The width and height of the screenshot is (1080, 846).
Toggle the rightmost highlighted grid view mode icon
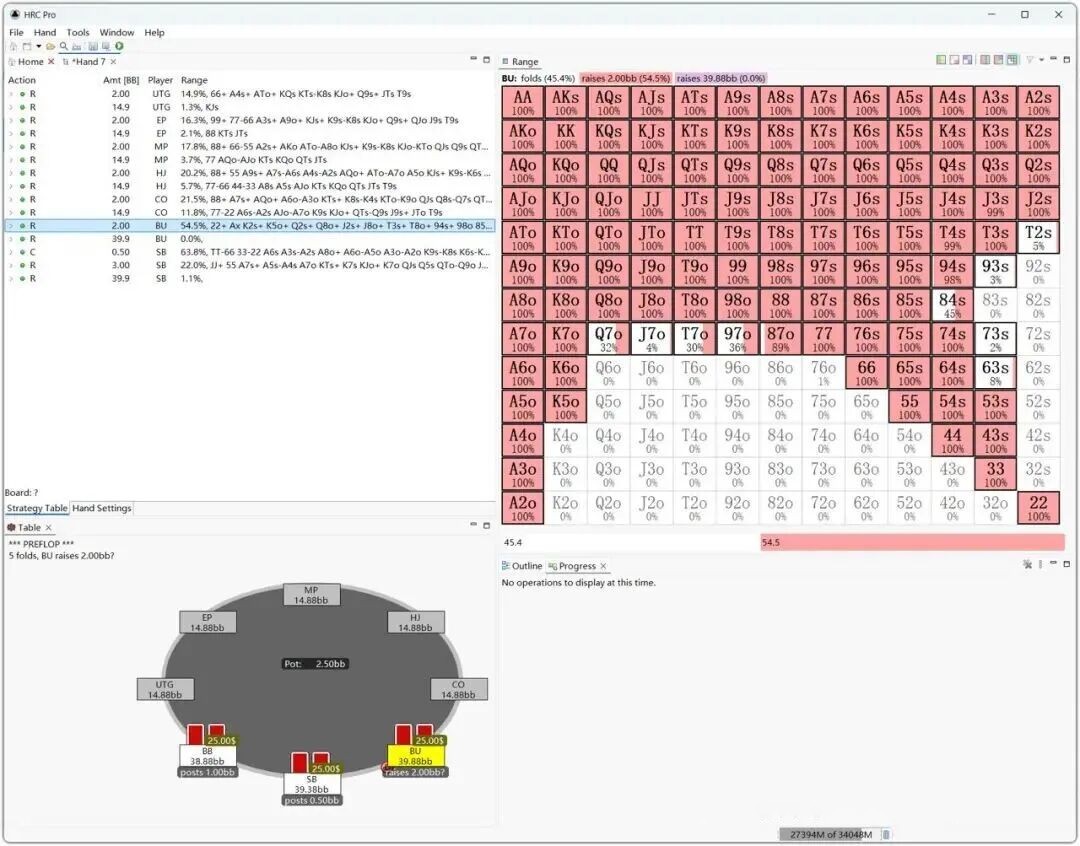pos(1012,61)
